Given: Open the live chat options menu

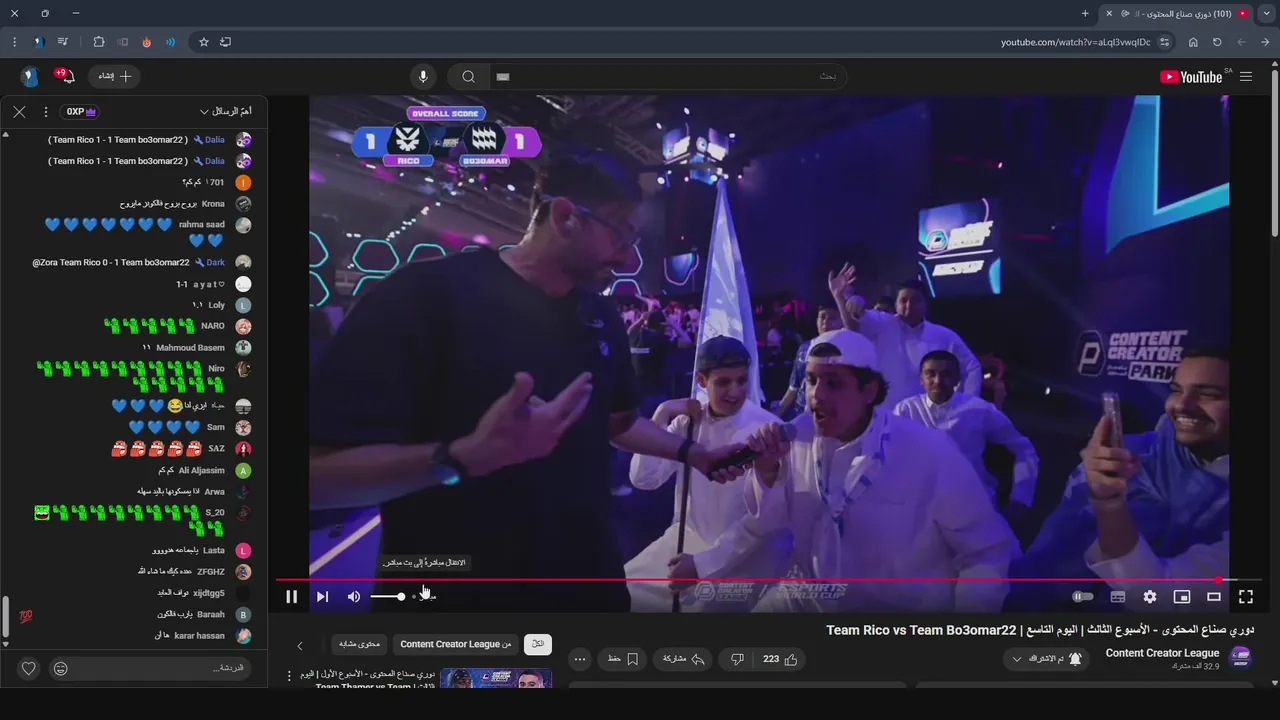Looking at the screenshot, I should click(45, 112).
